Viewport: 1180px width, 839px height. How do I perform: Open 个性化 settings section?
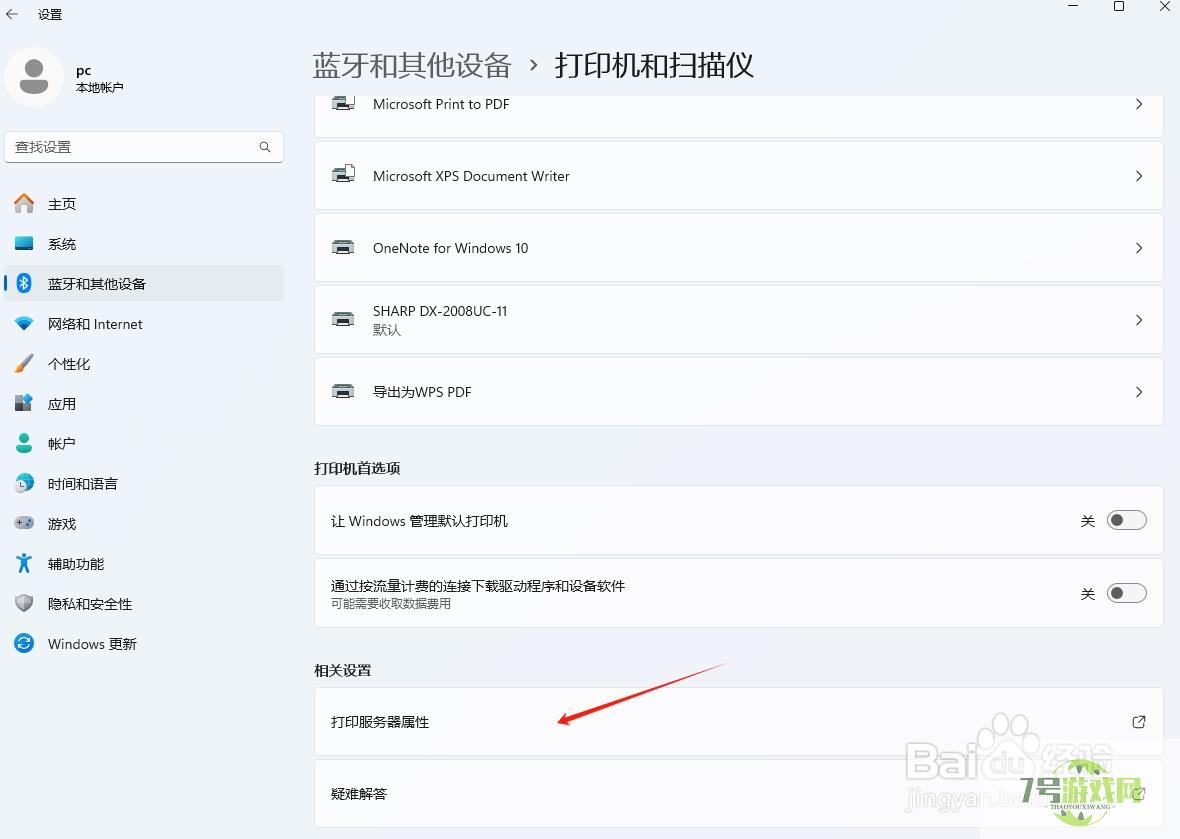coord(144,363)
